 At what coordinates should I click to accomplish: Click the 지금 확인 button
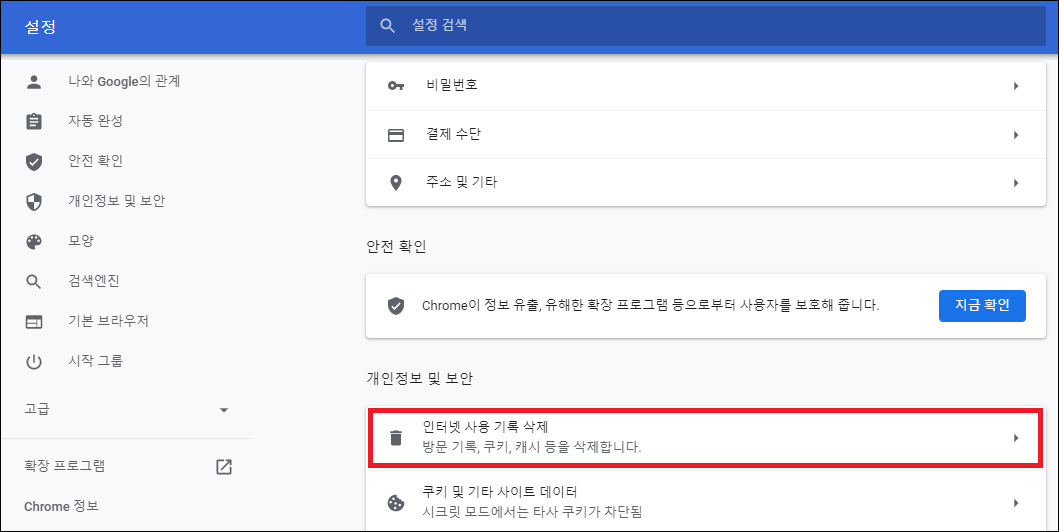pyautogui.click(x=982, y=306)
